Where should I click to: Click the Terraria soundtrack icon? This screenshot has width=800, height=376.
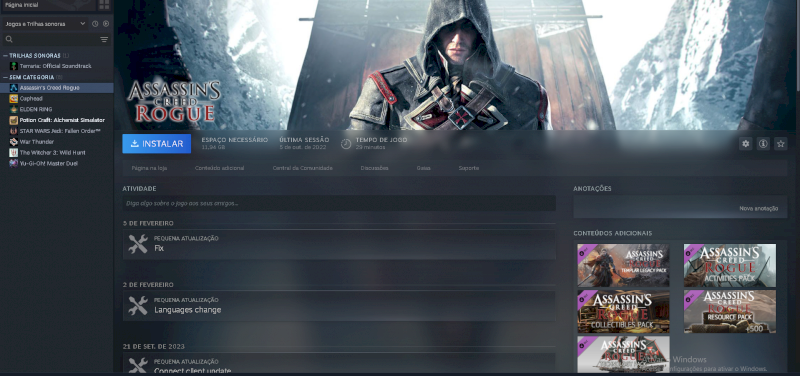click(14, 66)
